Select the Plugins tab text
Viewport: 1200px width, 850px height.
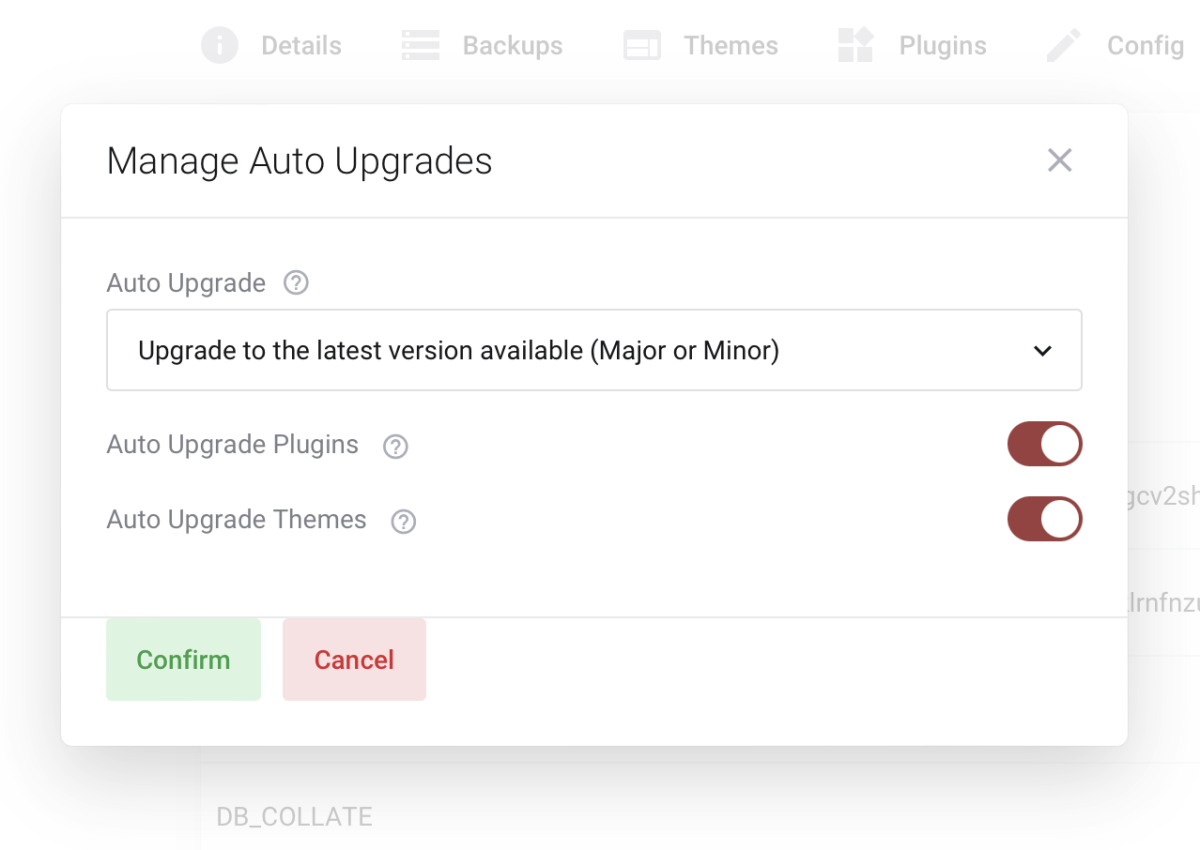tap(942, 46)
